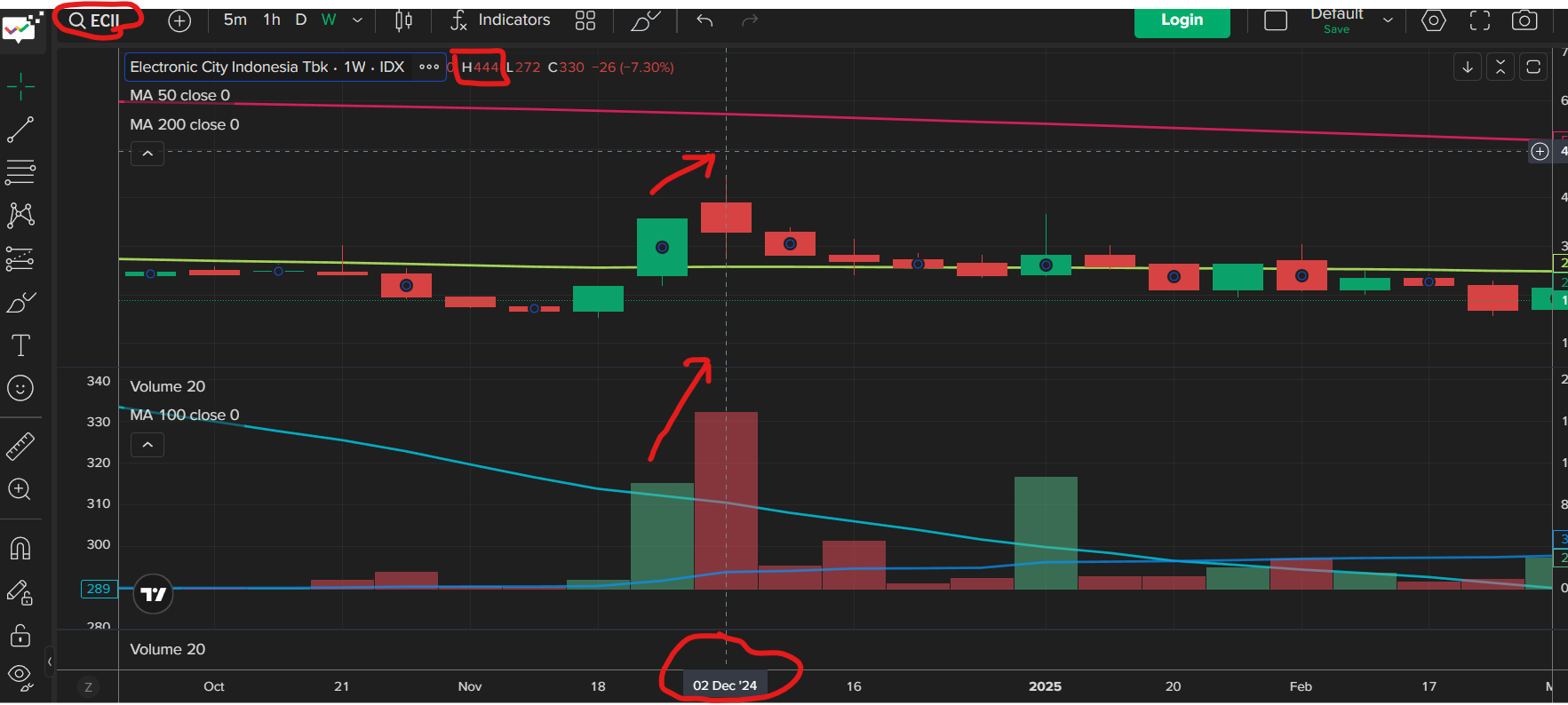Select the forecasting and measurement tool
The width and height of the screenshot is (1568, 705).
click(x=20, y=258)
